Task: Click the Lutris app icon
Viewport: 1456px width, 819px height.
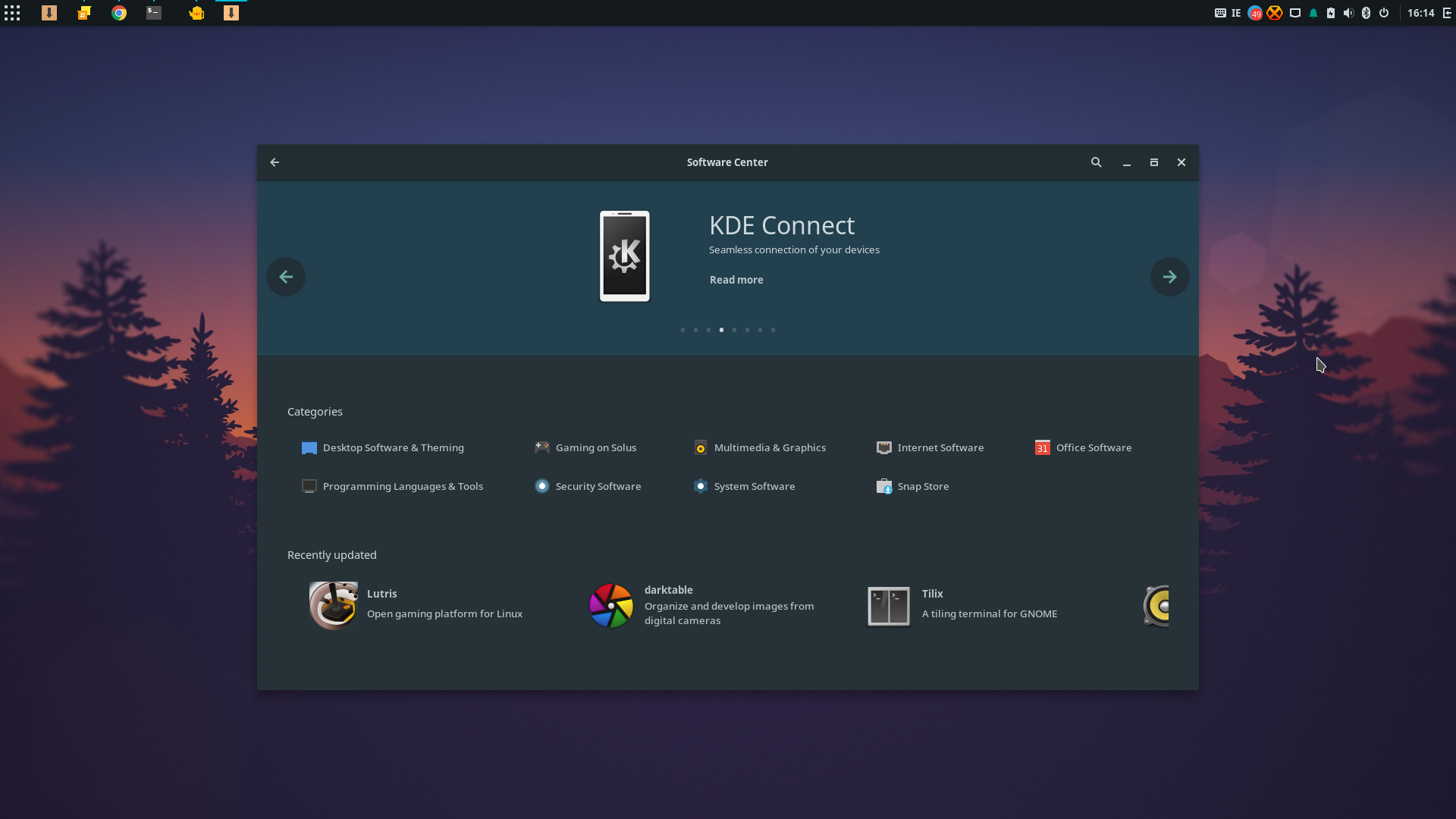Action: point(333,606)
